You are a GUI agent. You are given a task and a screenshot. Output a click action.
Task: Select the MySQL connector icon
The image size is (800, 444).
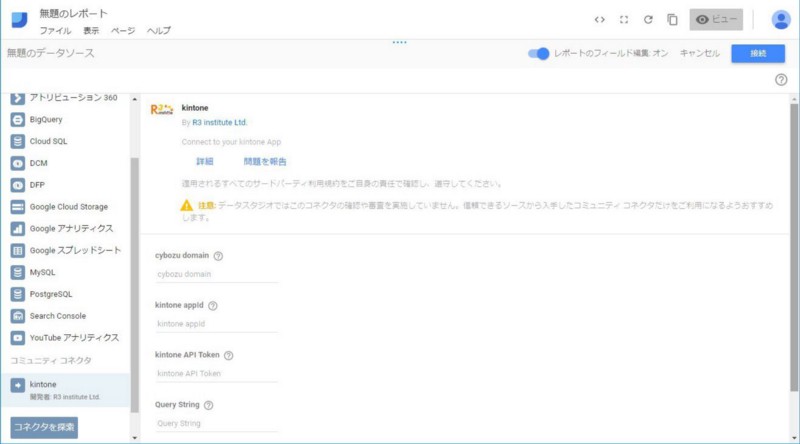[17, 273]
